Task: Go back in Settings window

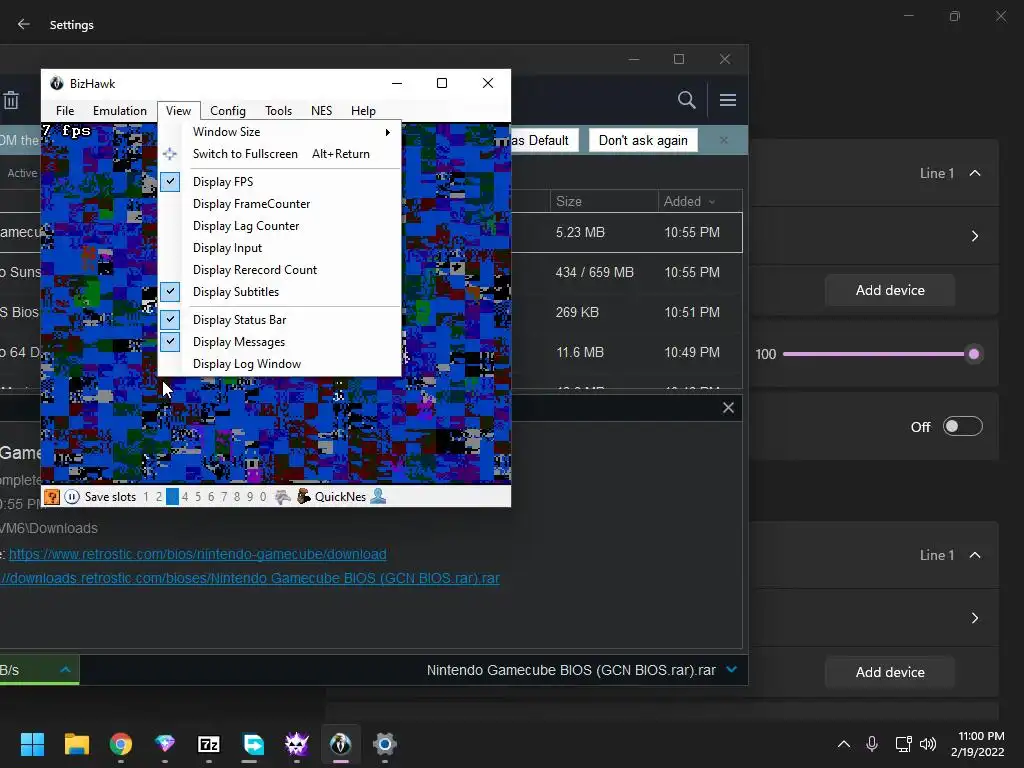Action: (24, 24)
